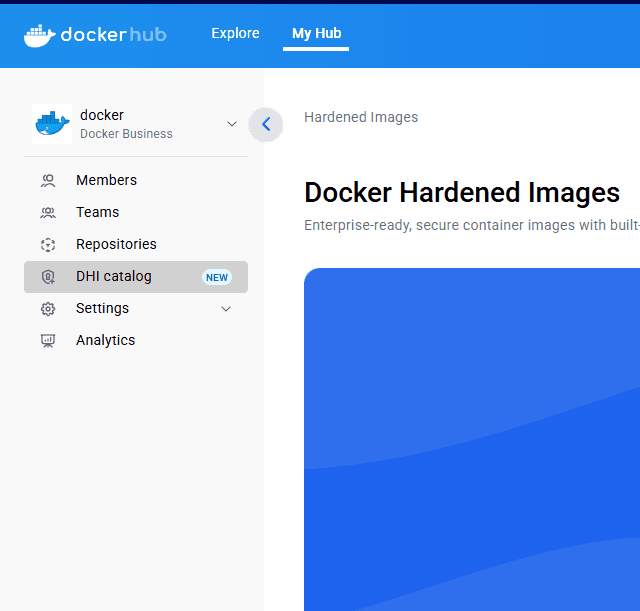Screen dimensions: 640x611
Task: Click the Teams group icon in sidebar
Action: click(48, 213)
